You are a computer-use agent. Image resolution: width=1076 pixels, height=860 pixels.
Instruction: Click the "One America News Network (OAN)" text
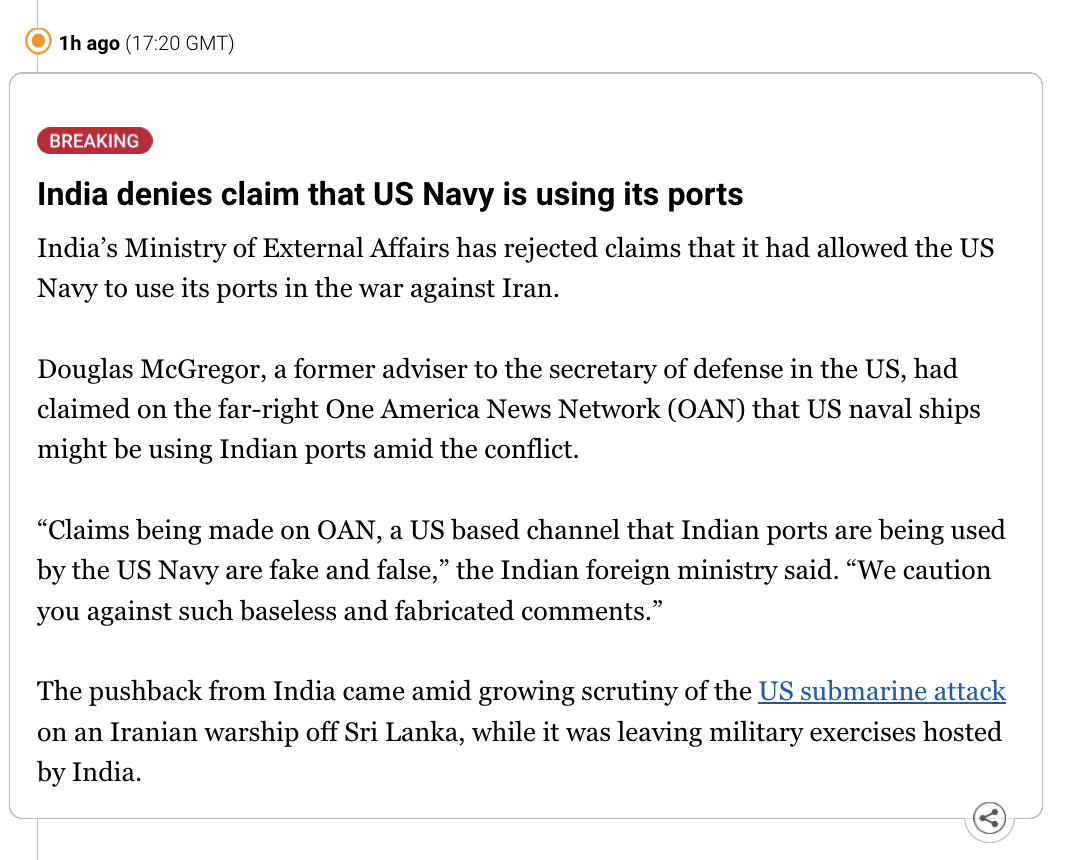click(535, 409)
